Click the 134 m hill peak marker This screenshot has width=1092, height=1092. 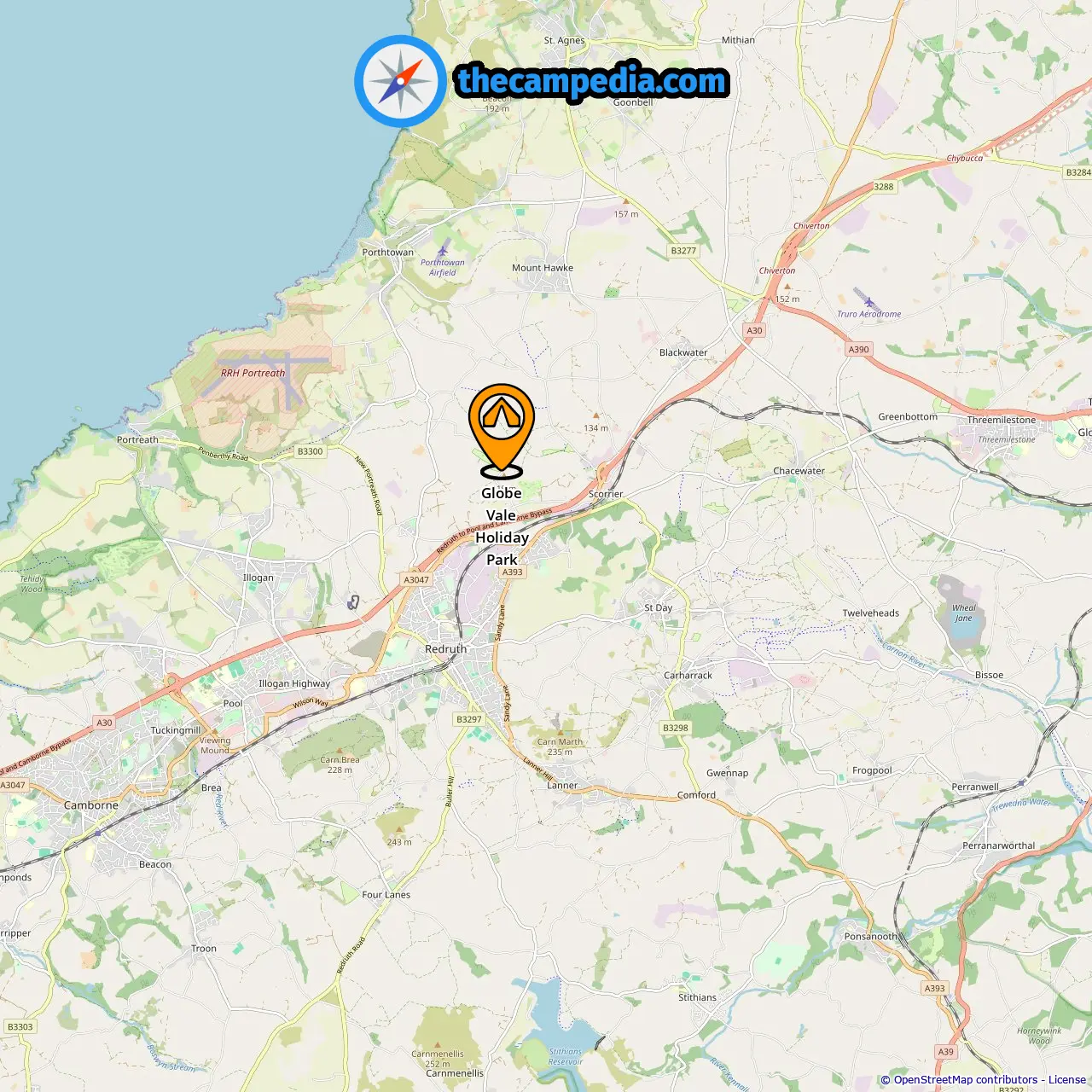point(595,416)
